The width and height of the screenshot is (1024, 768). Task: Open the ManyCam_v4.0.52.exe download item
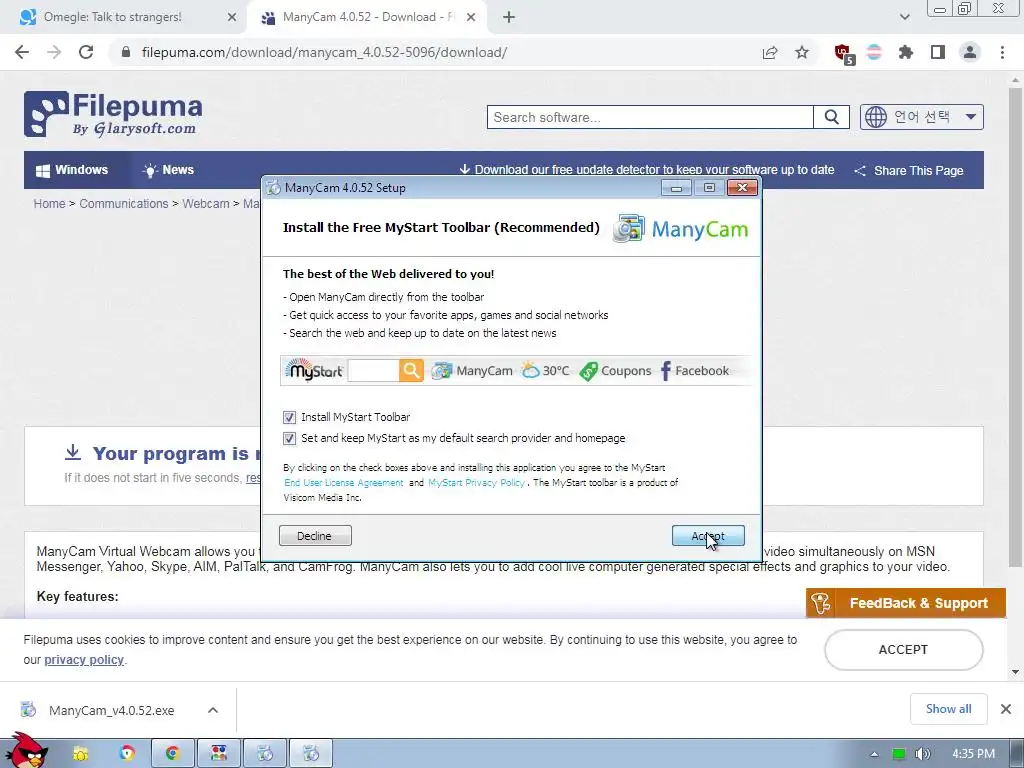[111, 710]
